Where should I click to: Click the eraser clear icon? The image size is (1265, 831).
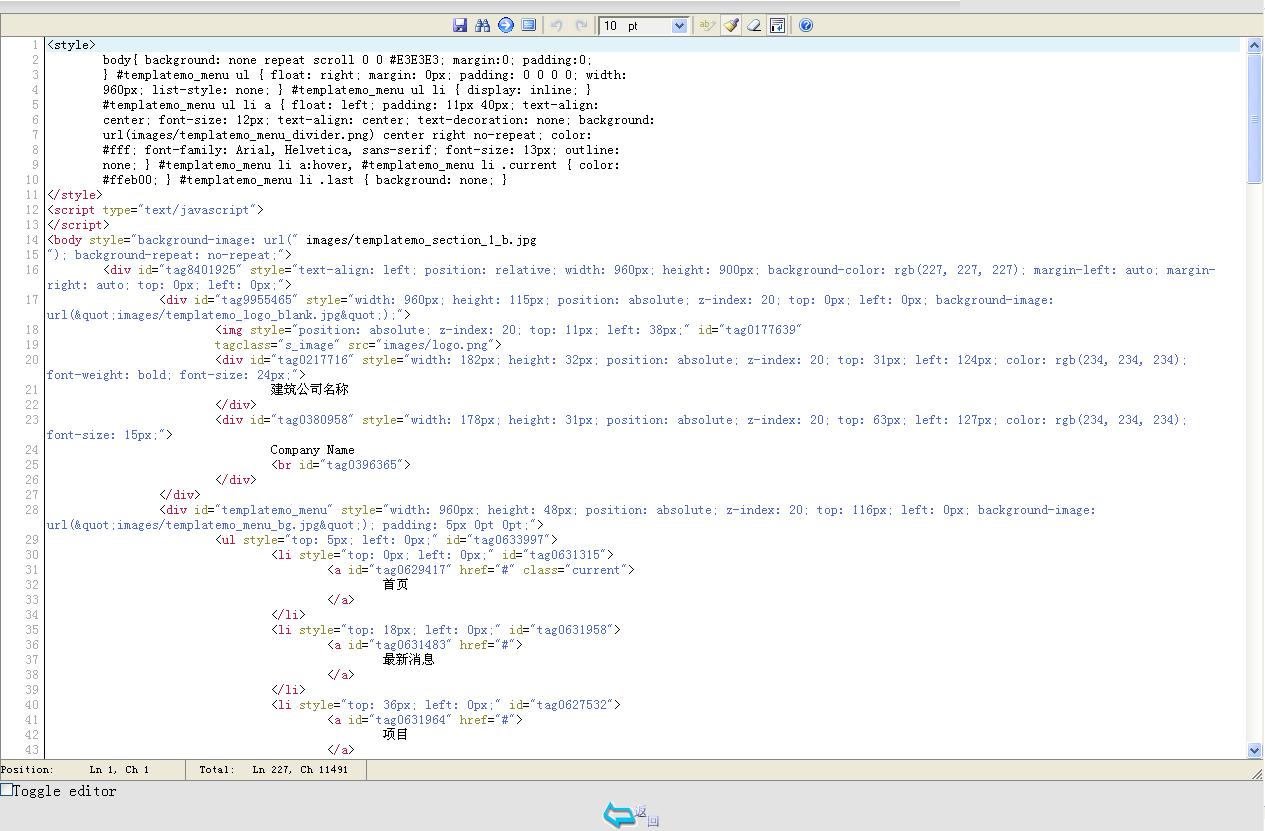coord(754,25)
